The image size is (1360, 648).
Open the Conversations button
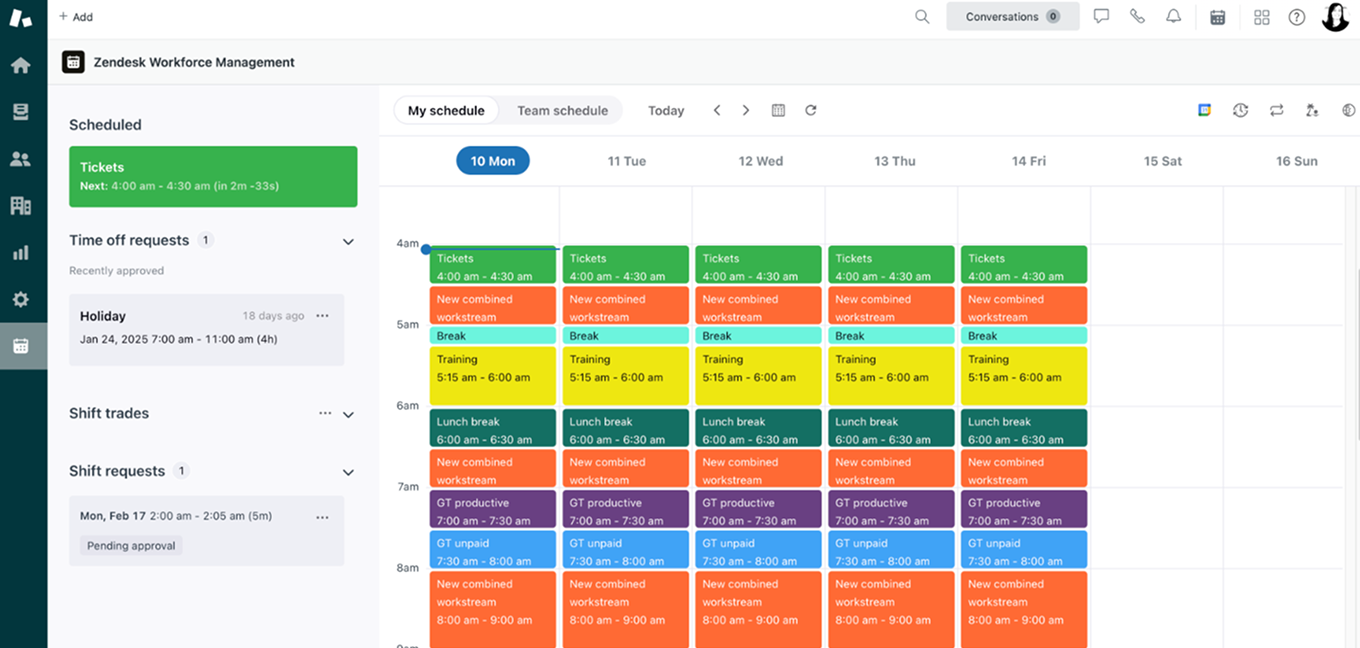click(1012, 17)
